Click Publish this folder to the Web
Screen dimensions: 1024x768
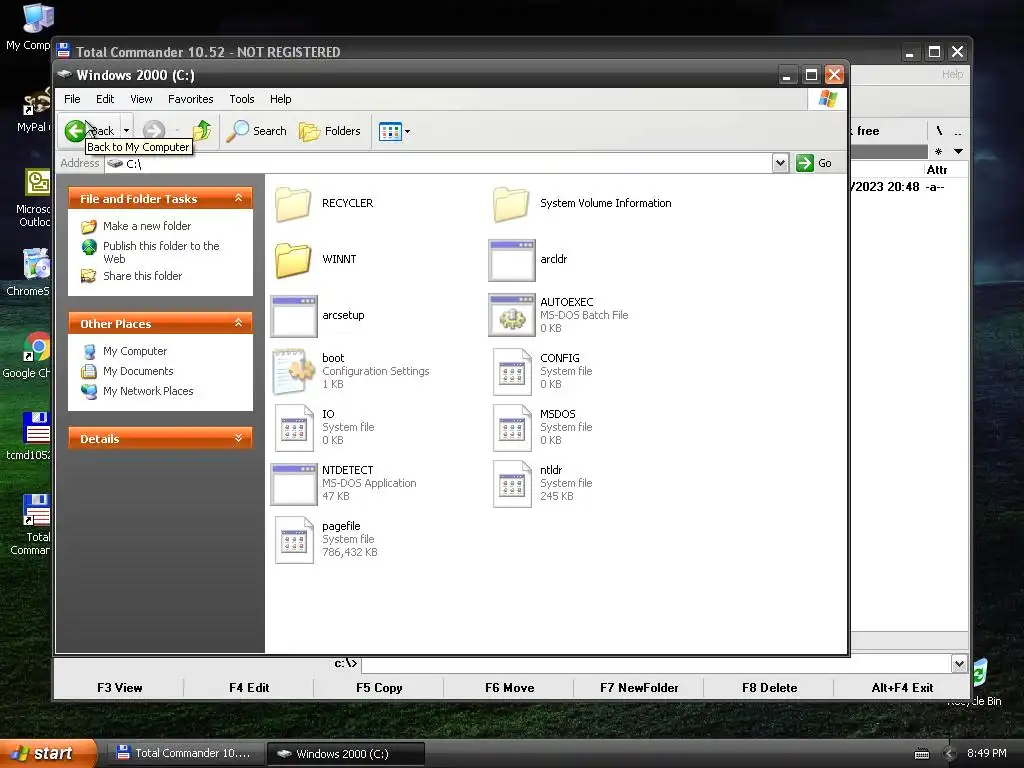coord(161,252)
